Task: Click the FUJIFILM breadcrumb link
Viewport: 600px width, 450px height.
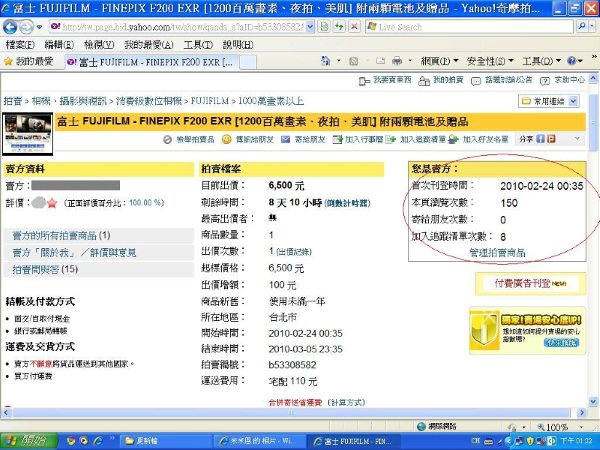Action: click(x=209, y=101)
